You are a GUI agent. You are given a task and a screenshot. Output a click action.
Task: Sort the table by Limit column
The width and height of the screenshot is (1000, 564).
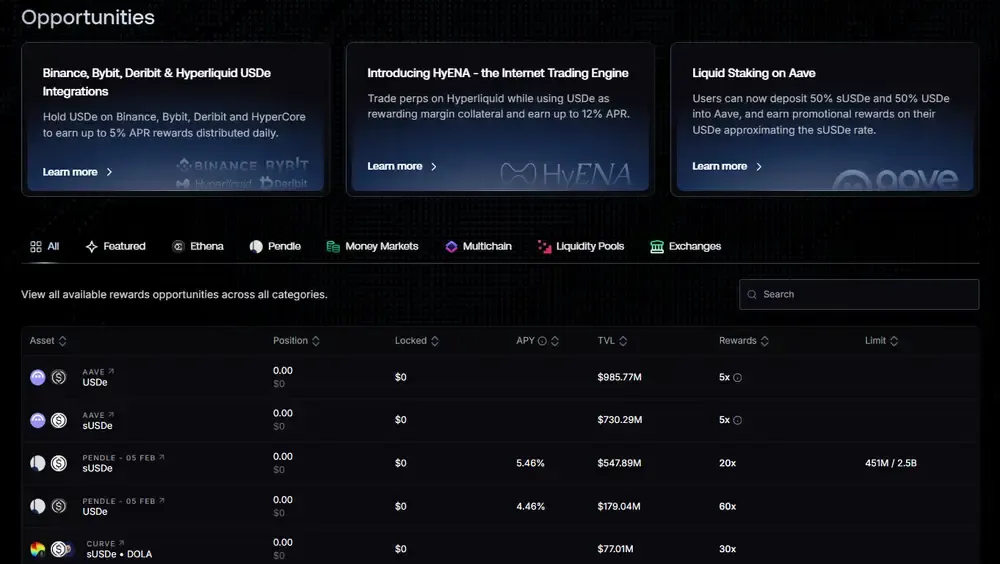click(x=894, y=341)
